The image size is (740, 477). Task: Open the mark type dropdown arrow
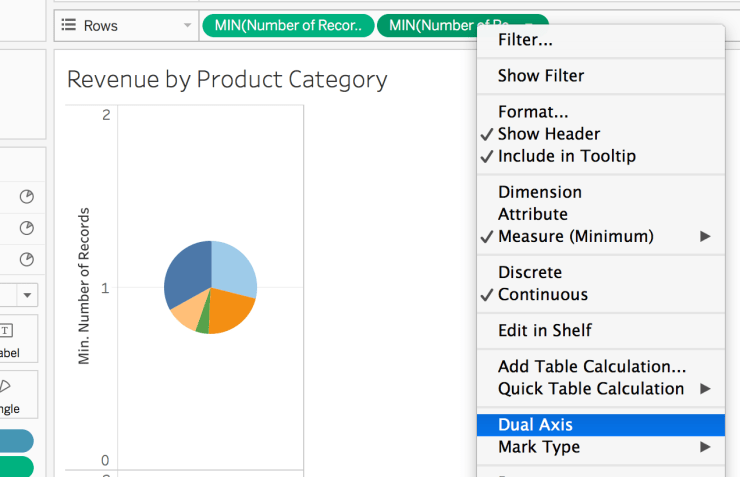click(x=27, y=295)
